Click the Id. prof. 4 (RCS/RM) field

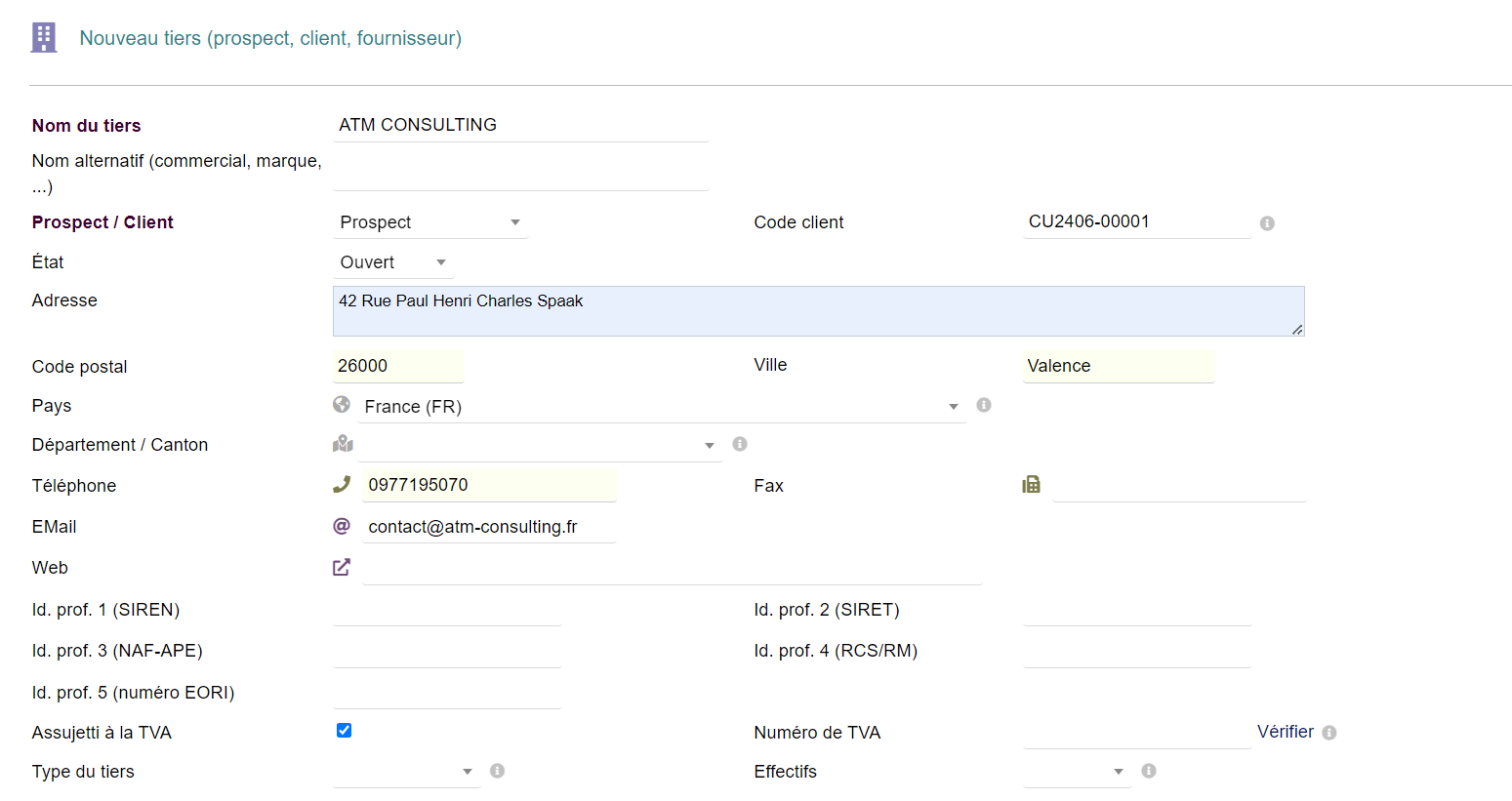(x=1137, y=651)
